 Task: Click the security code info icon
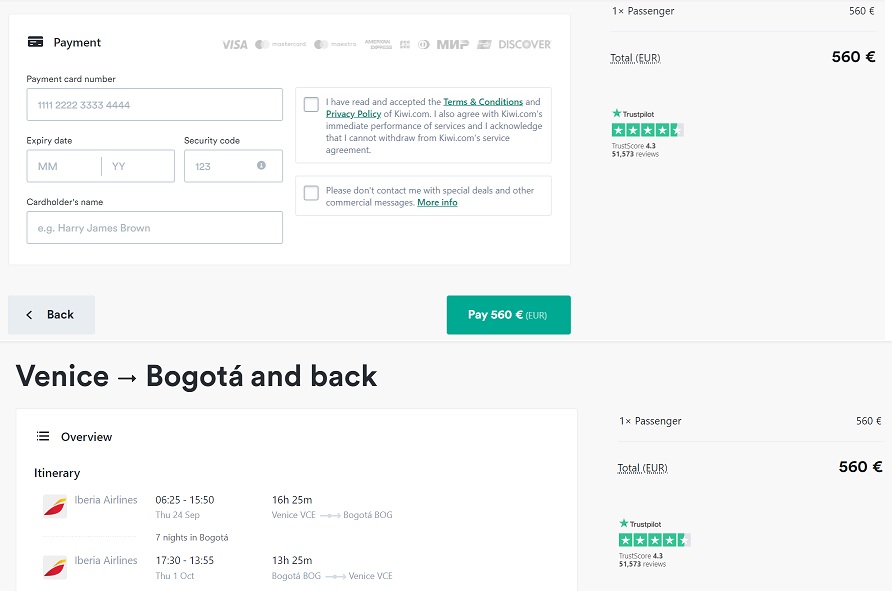pos(261,165)
